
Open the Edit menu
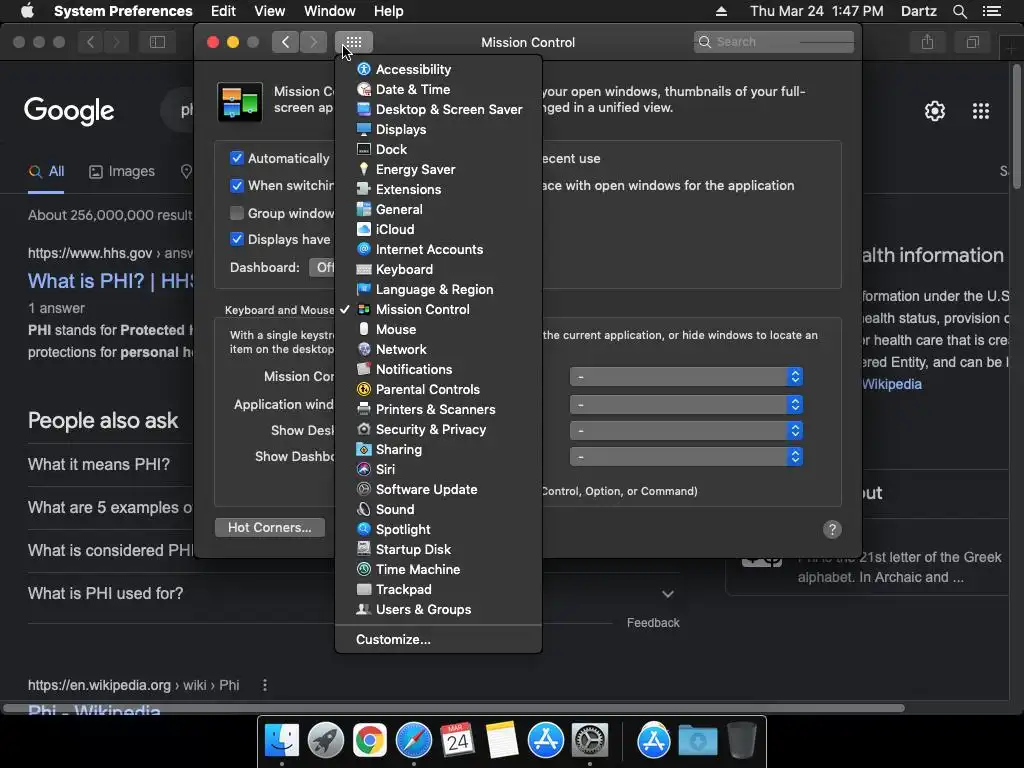coord(223,11)
